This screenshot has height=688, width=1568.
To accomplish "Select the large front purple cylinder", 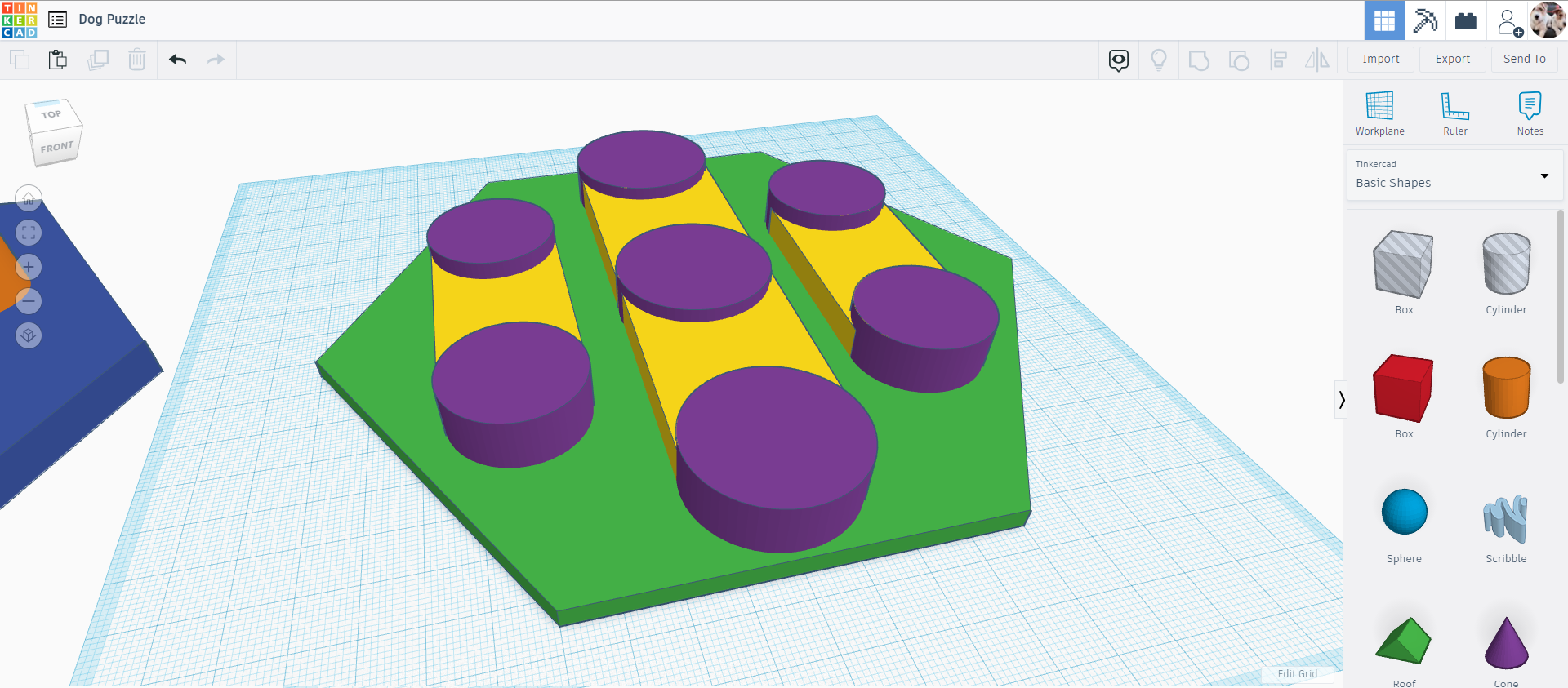I will click(x=776, y=459).
